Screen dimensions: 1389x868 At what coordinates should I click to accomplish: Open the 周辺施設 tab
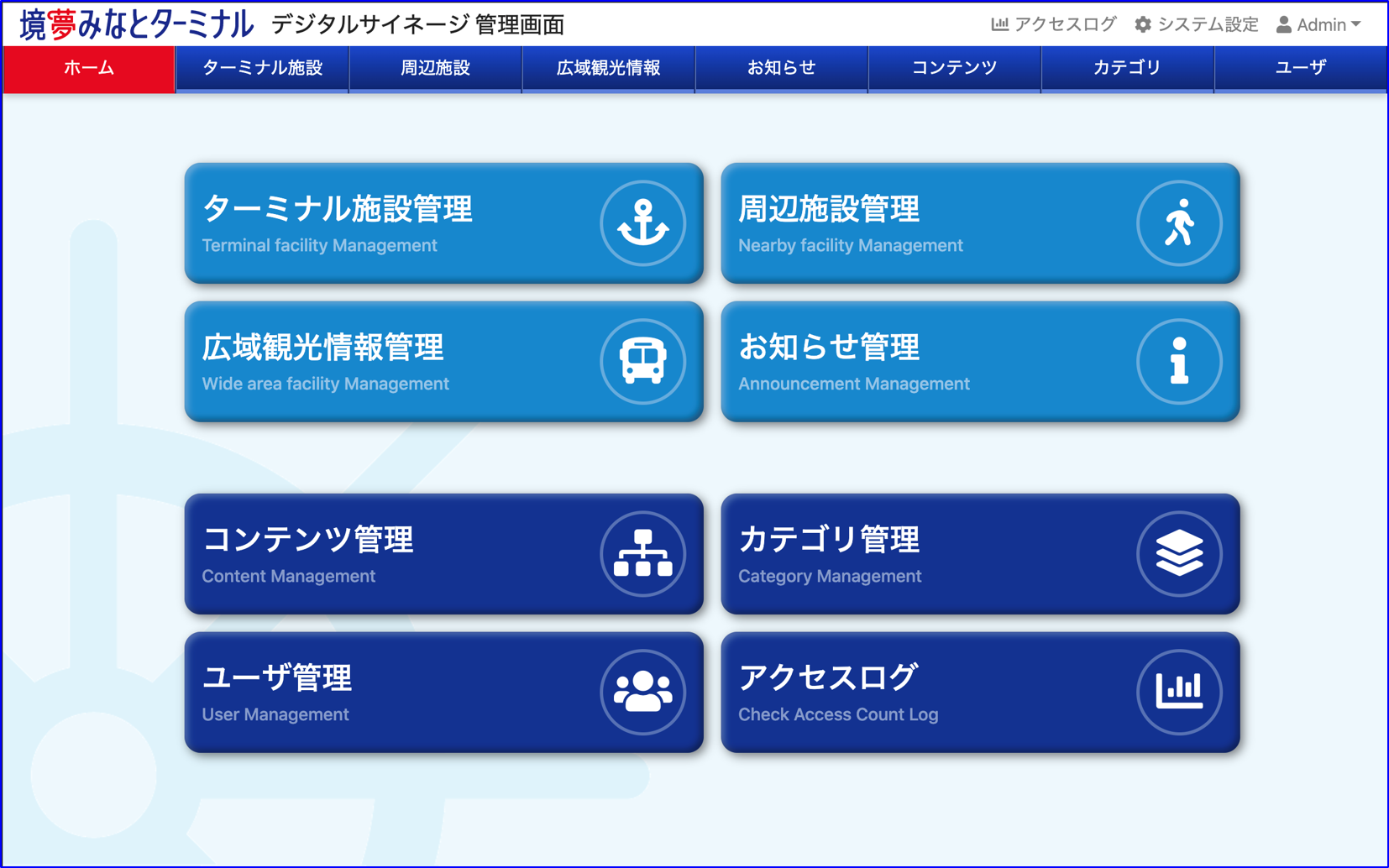pyautogui.click(x=435, y=69)
